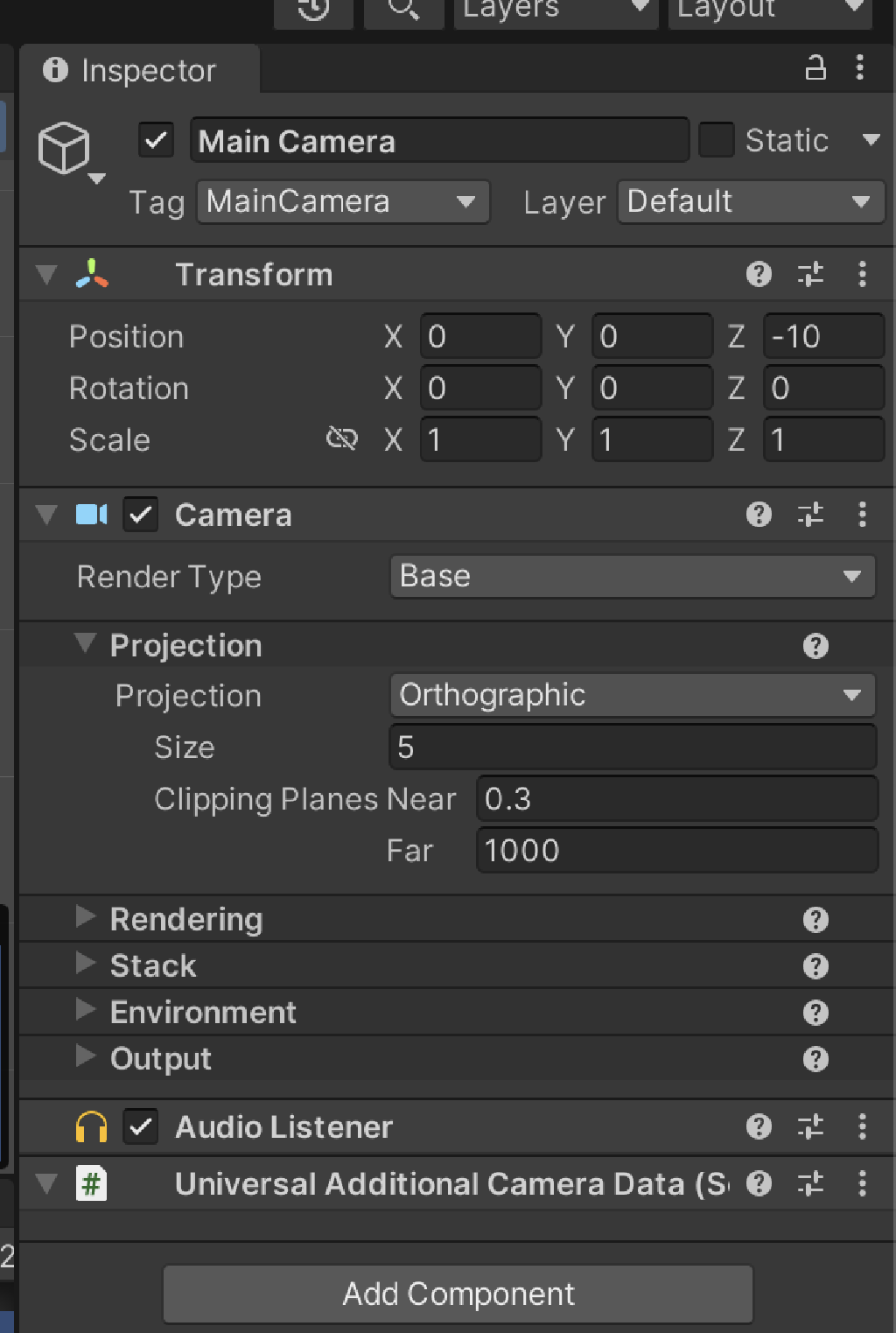Viewport: 896px width, 1333px height.
Task: Open Rendering section help icon
Action: (x=815, y=920)
